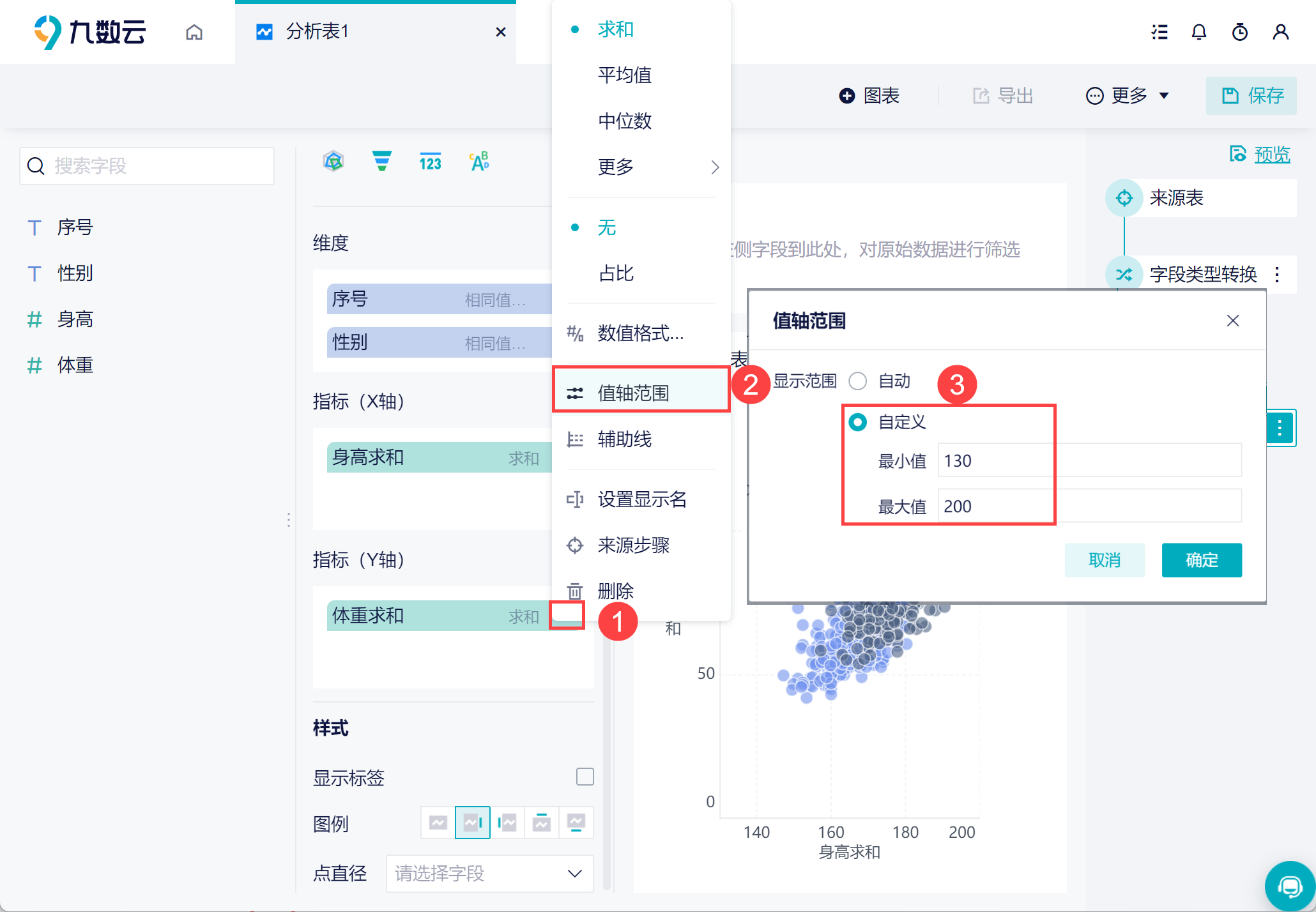Click the funnel filter toolbar icon
The height and width of the screenshot is (912, 1316).
[x=381, y=162]
